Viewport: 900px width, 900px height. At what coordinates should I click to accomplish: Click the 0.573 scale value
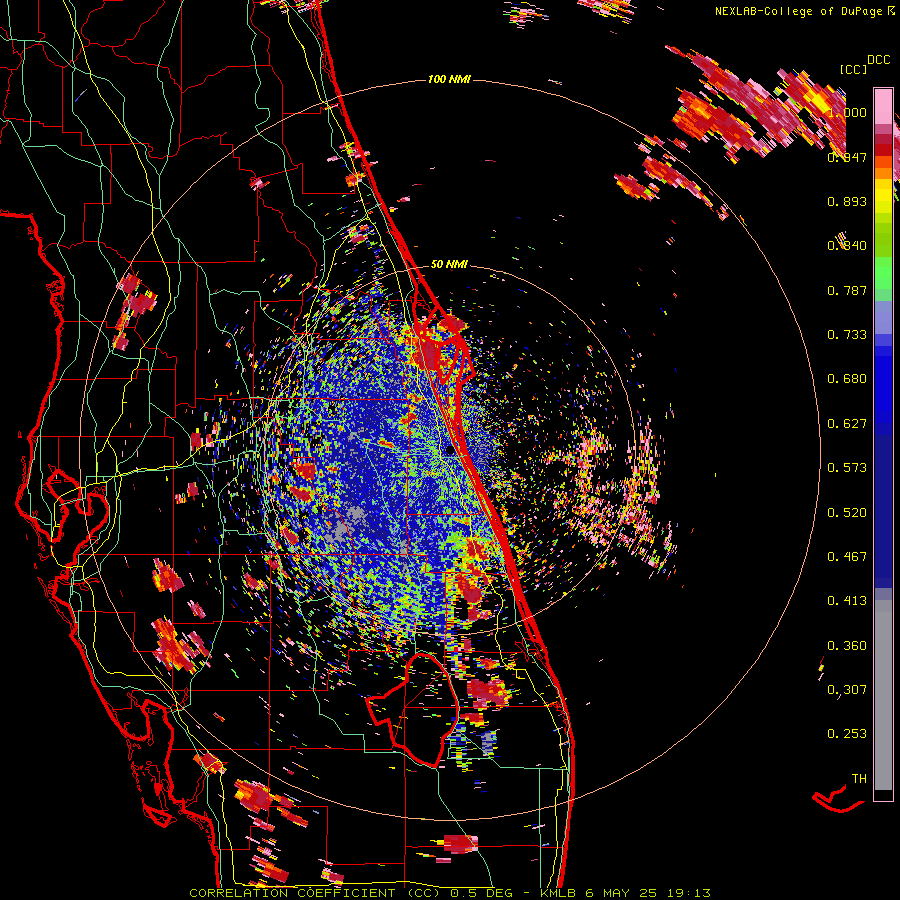[x=847, y=468]
